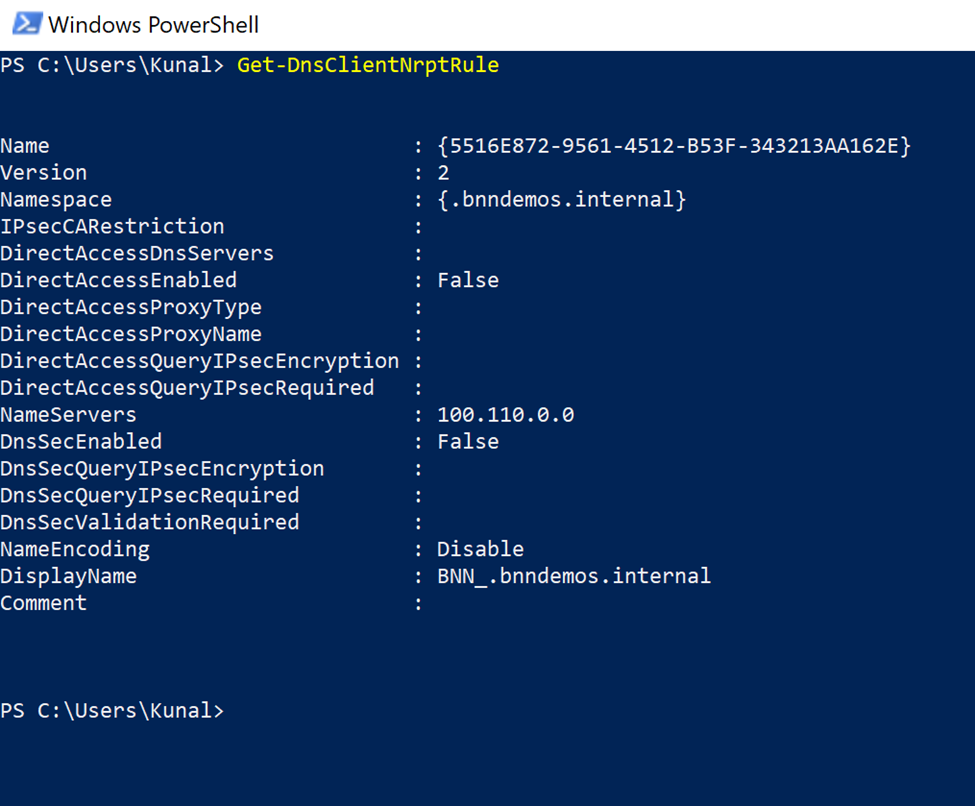Click the empty prompt line at the bottom
This screenshot has width=975, height=806.
point(112,711)
